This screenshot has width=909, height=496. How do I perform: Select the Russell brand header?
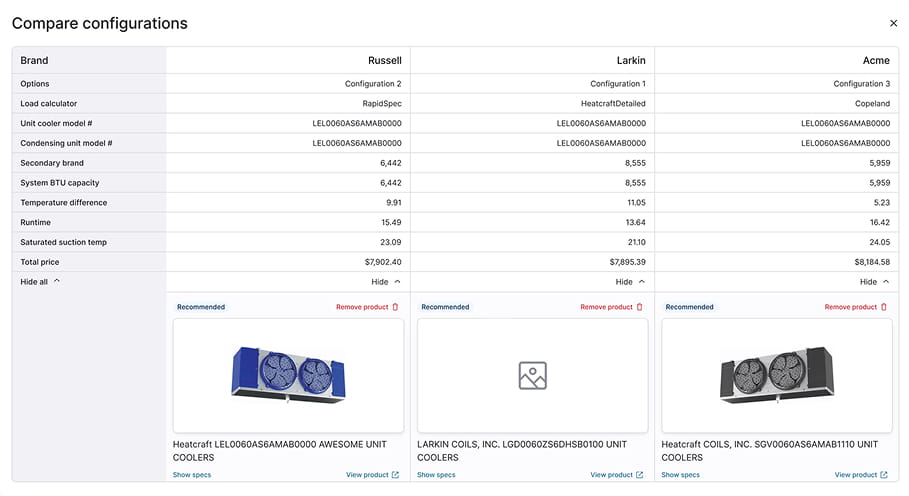[x=385, y=60]
